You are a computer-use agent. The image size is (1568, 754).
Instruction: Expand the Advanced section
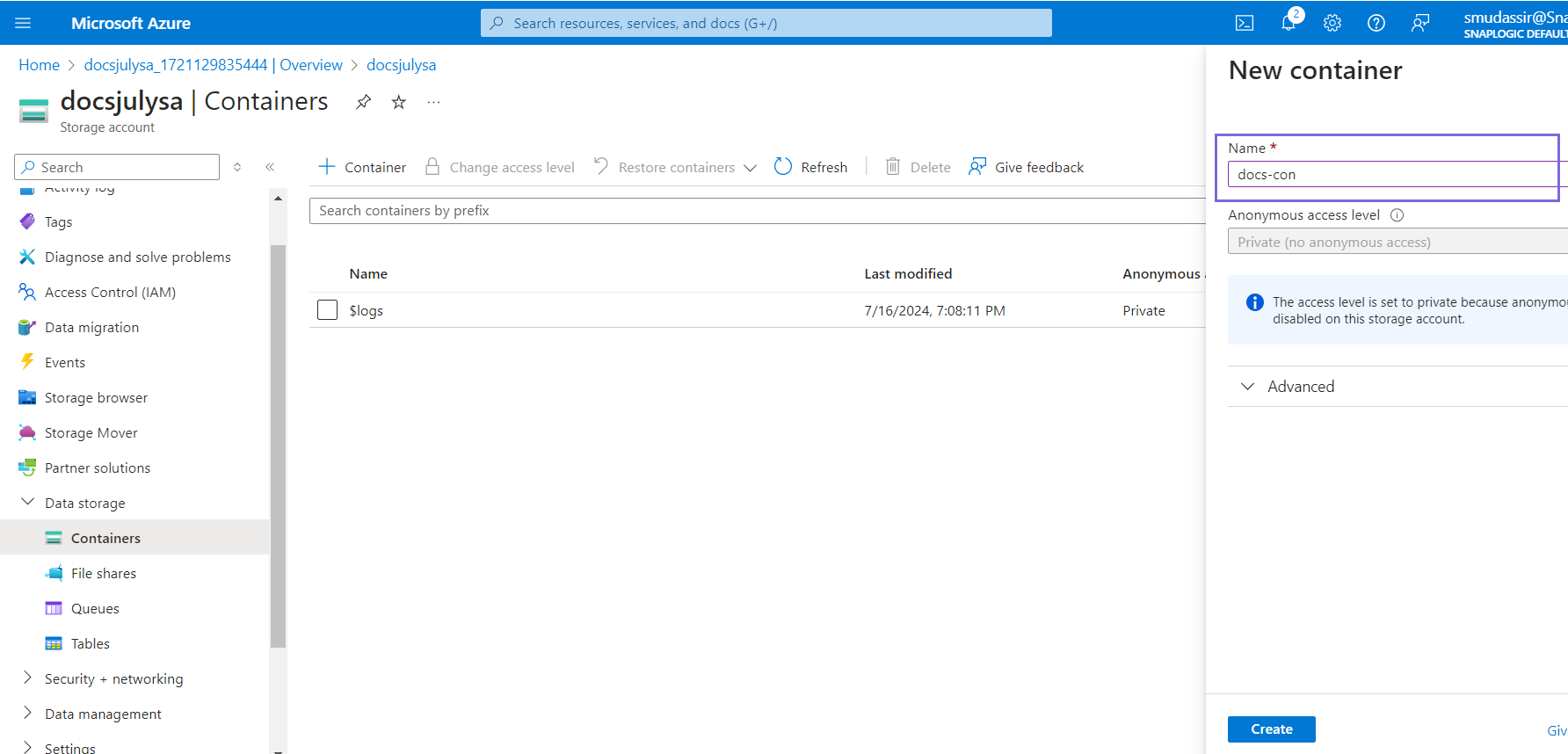(x=1247, y=387)
